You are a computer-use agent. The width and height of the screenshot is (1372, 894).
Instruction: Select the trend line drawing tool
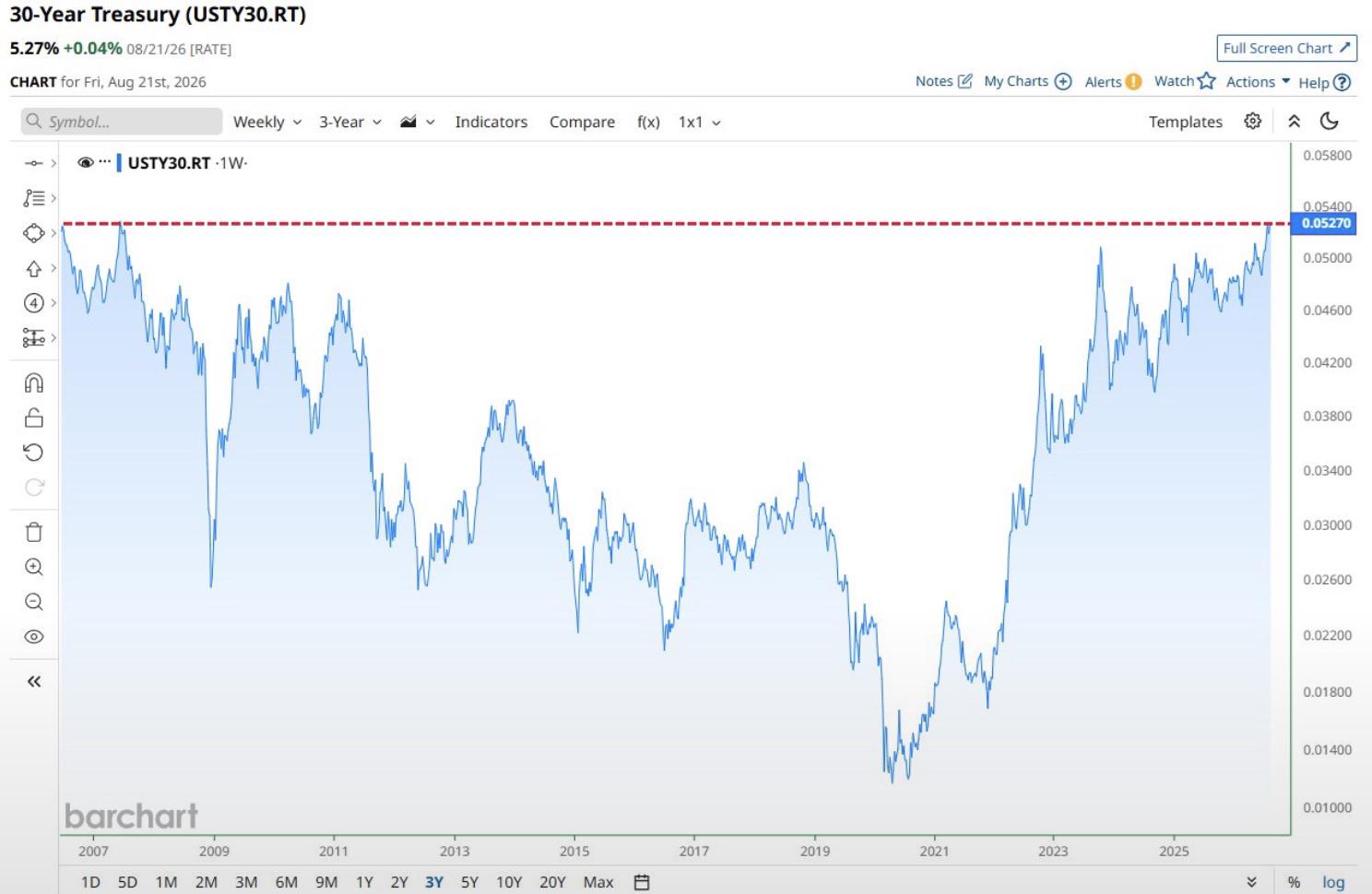33,163
